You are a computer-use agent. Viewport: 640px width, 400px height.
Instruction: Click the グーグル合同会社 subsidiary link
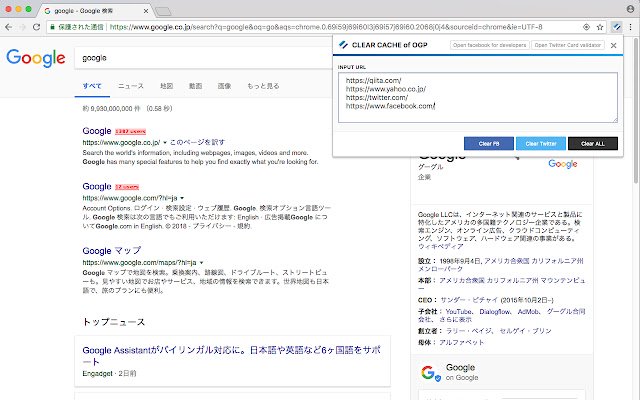click(502, 316)
